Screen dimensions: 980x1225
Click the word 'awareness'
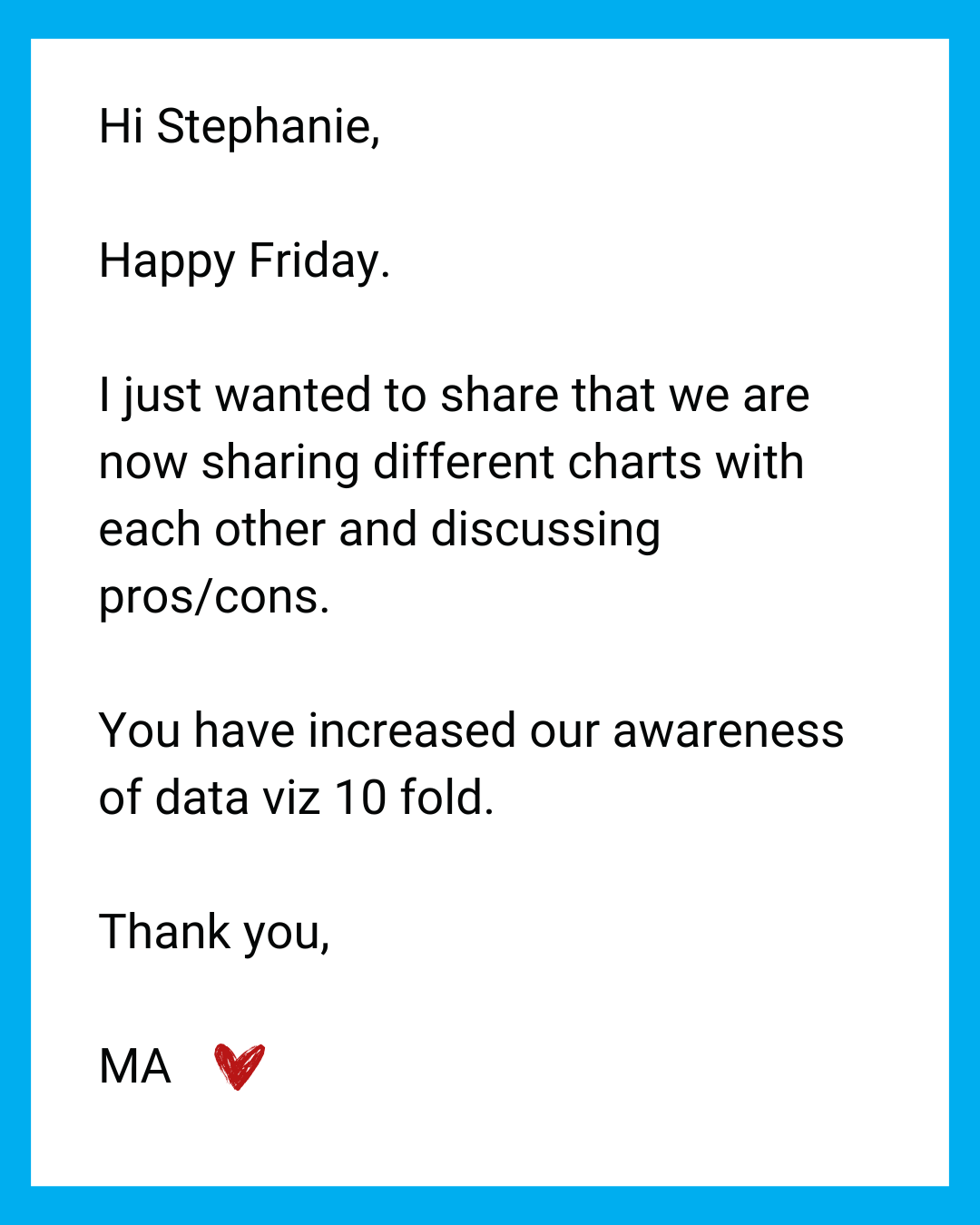729,731
